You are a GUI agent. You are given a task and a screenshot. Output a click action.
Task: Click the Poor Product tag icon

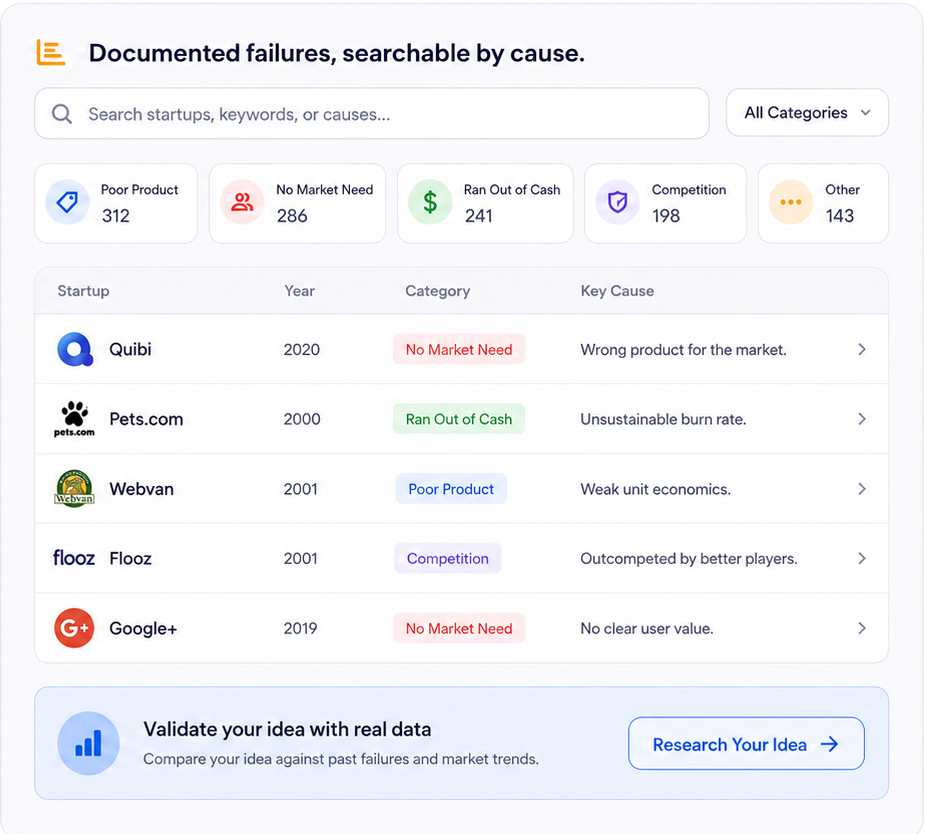point(67,202)
